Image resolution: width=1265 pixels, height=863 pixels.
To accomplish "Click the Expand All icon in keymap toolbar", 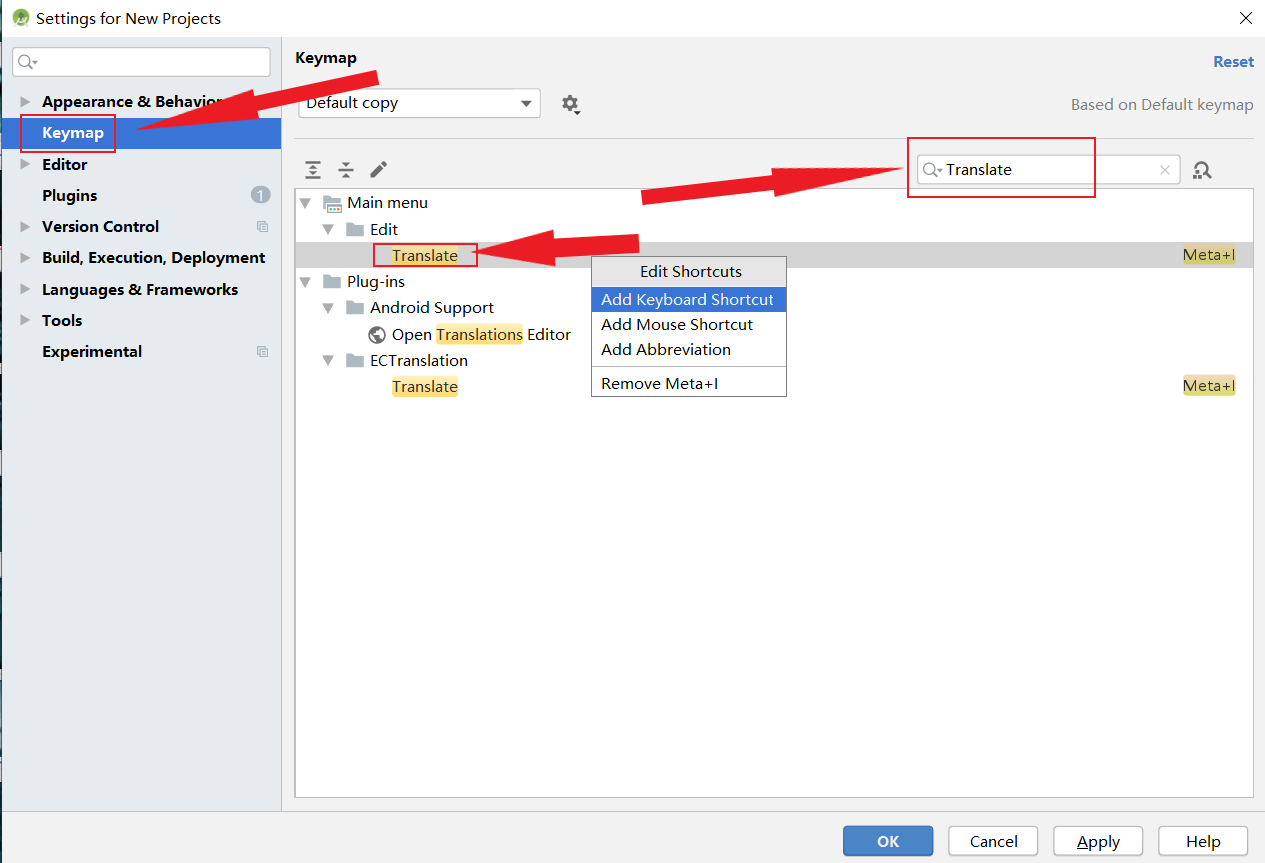I will point(313,170).
